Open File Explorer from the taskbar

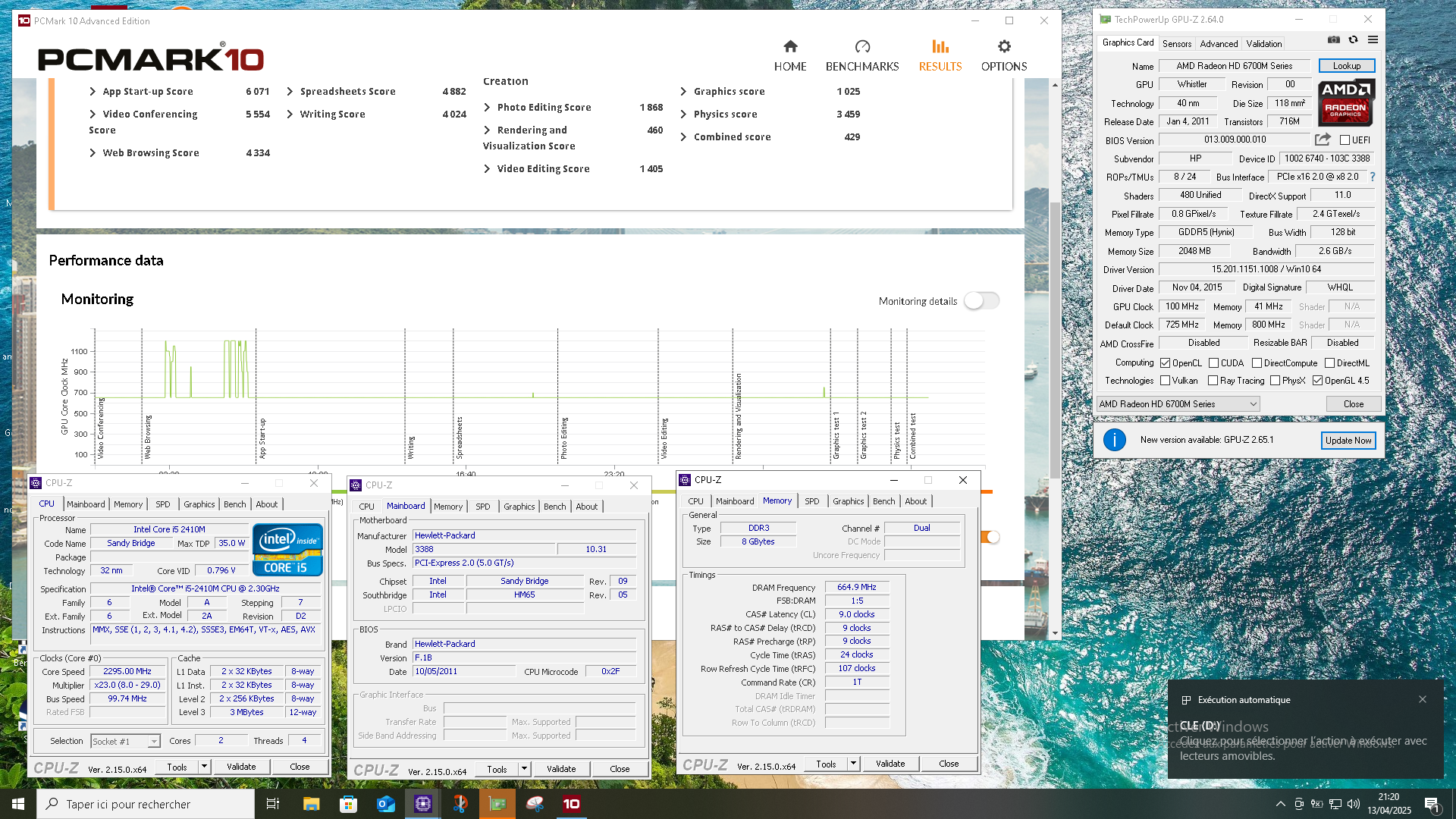point(311,804)
